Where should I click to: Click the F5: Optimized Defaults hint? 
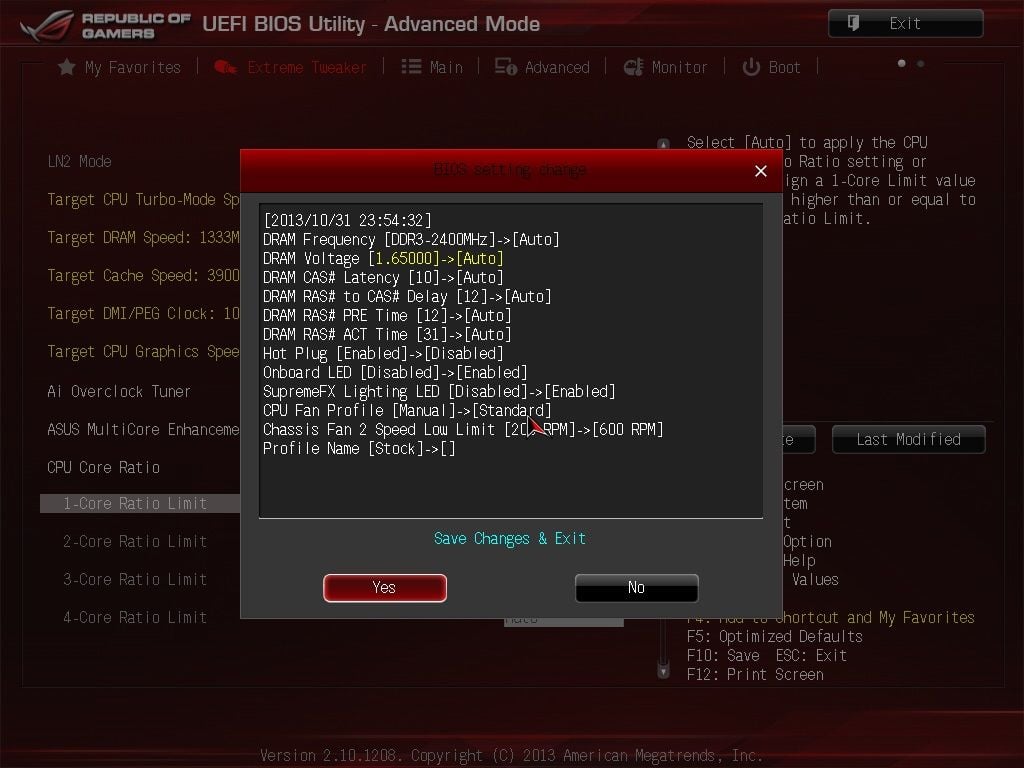(x=775, y=636)
